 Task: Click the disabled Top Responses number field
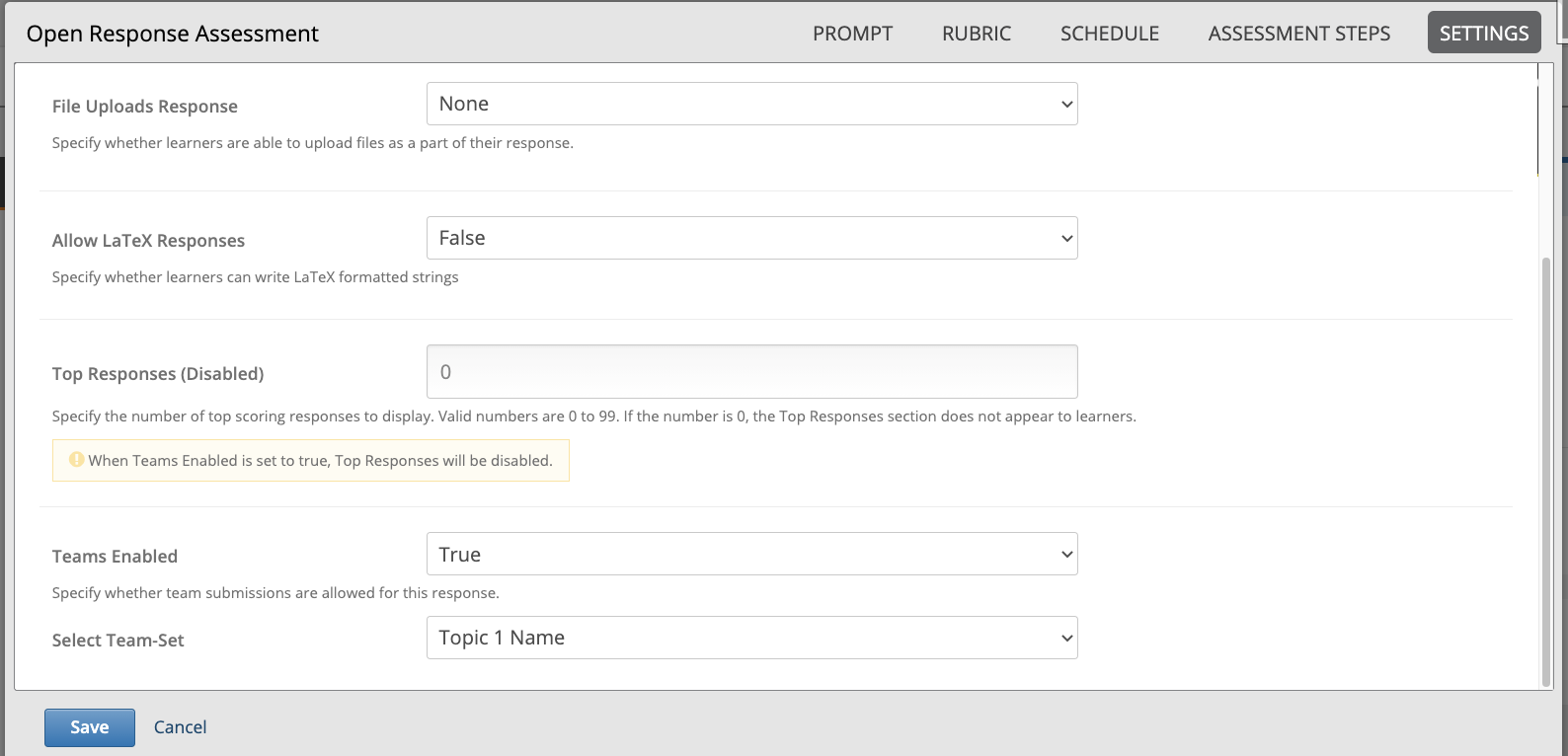tap(751, 372)
